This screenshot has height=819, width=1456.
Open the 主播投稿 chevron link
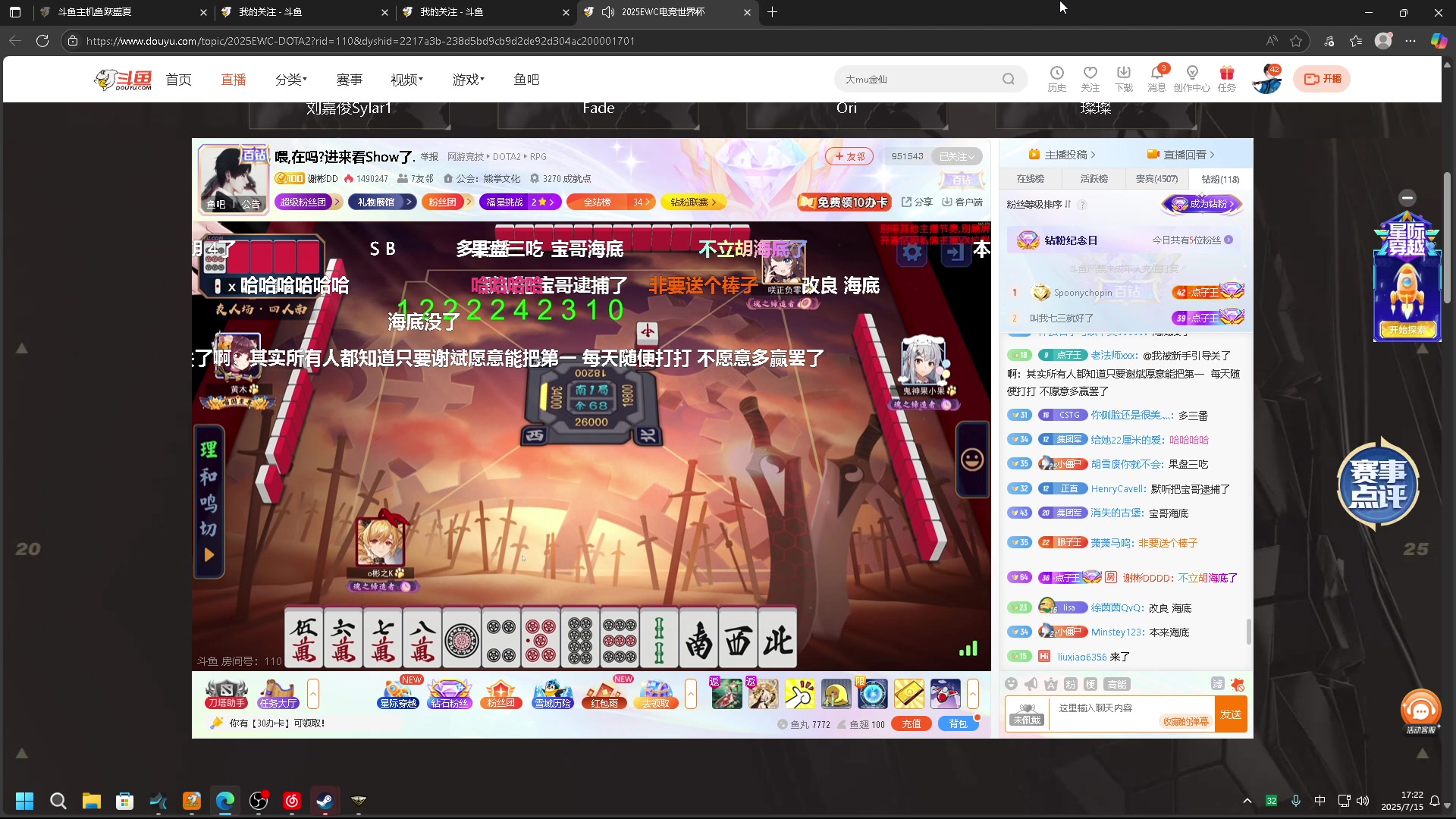pos(1062,154)
